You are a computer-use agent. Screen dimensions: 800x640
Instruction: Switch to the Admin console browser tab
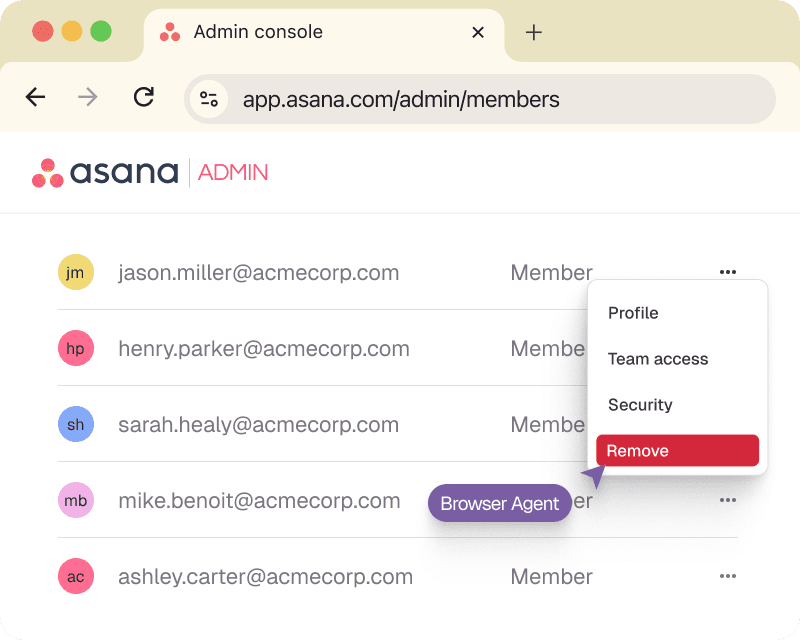point(256,31)
